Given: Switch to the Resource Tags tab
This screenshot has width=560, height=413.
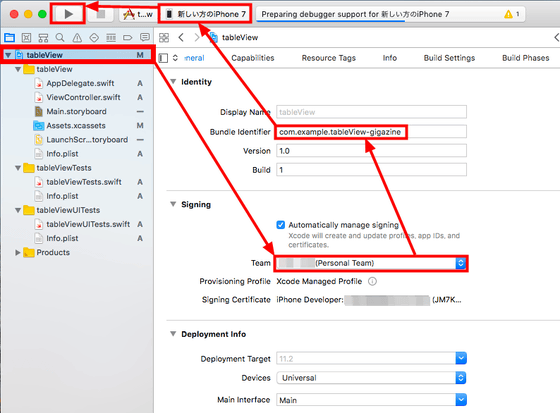Looking at the screenshot, I should coord(329,58).
